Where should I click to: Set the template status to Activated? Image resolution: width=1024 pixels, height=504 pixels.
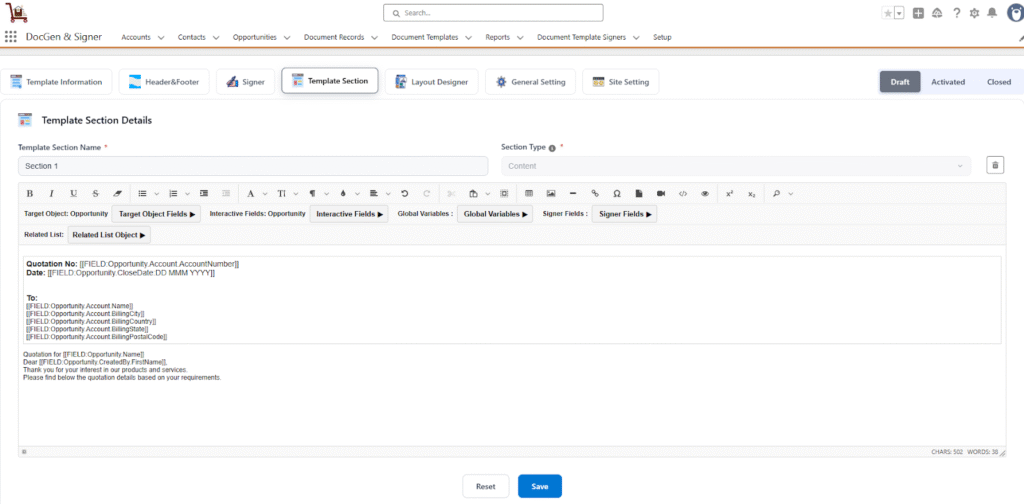948,82
